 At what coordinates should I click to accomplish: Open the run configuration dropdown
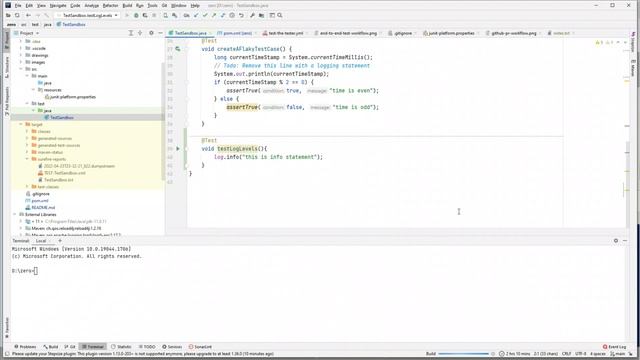coord(87,16)
